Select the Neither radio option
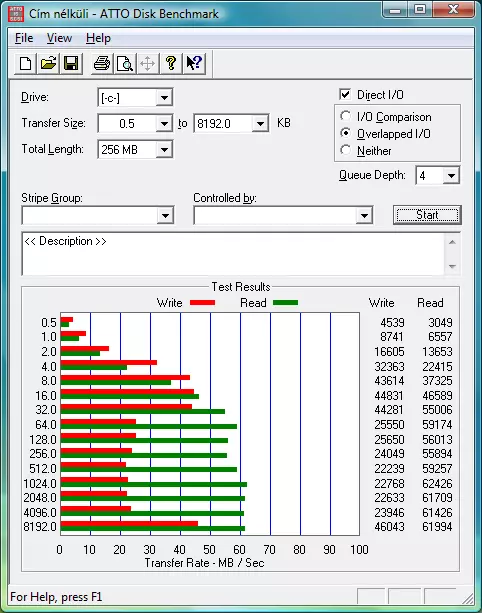This screenshot has width=482, height=613. pos(346,150)
